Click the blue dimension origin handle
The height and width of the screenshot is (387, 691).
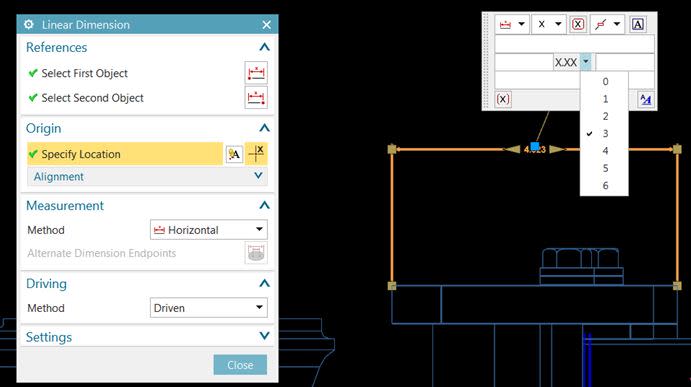tap(535, 146)
